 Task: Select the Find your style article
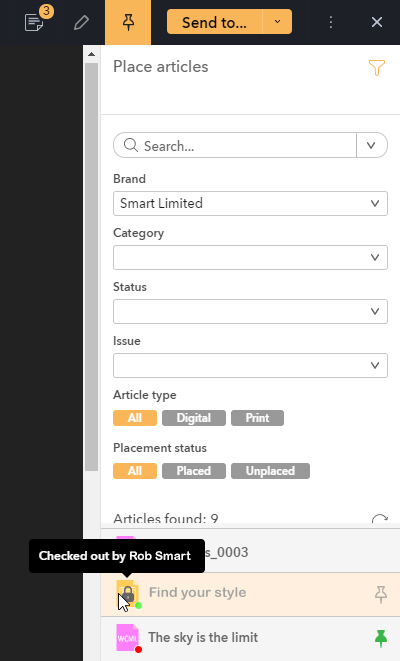(x=250, y=594)
